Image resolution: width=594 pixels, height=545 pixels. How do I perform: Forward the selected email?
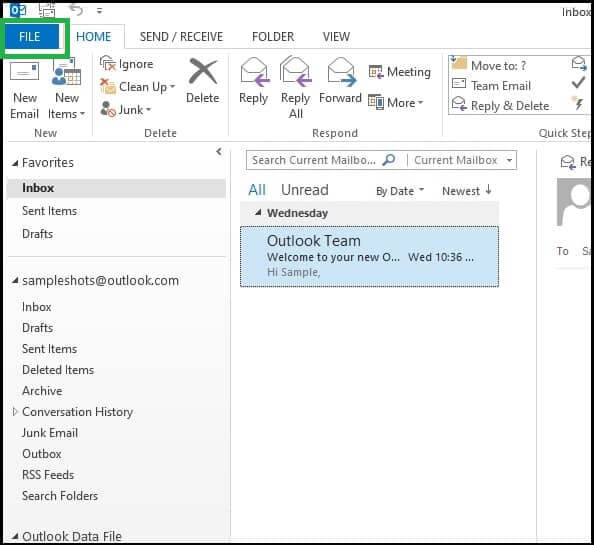coord(340,81)
